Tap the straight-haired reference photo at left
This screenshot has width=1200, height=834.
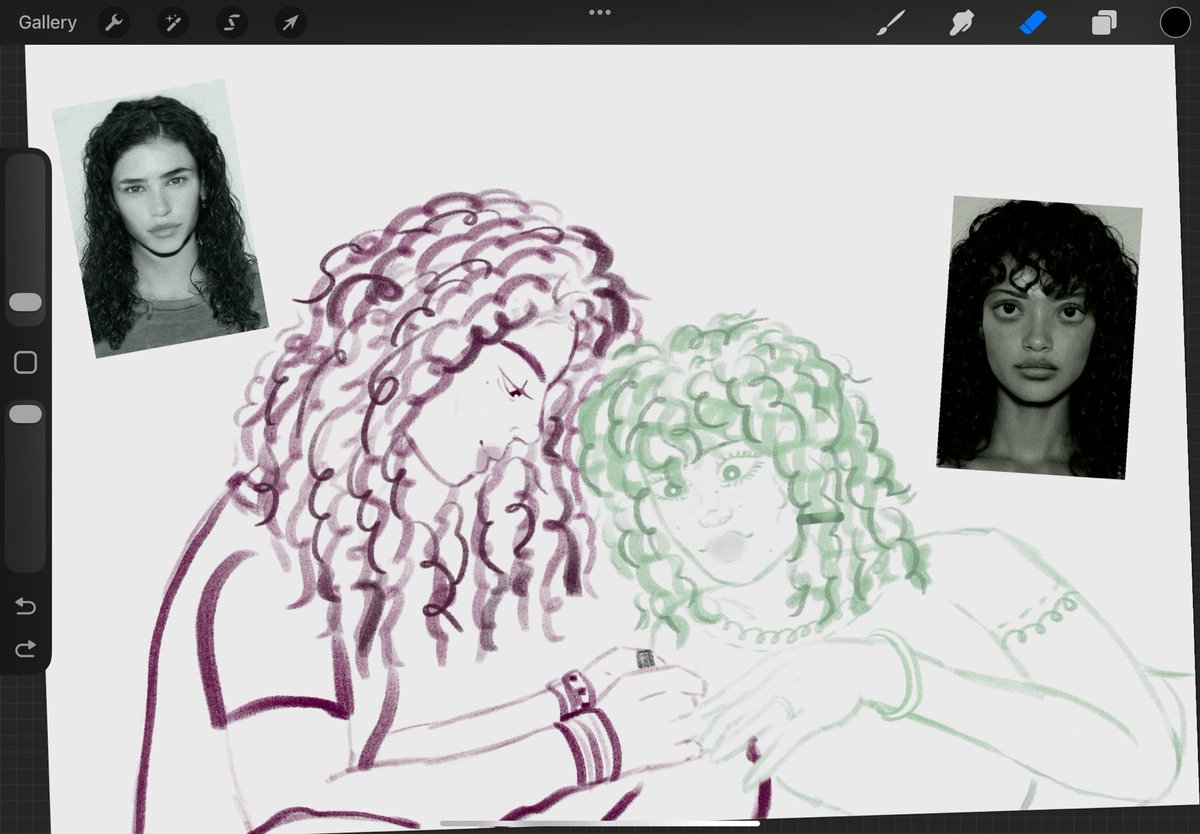coord(159,218)
